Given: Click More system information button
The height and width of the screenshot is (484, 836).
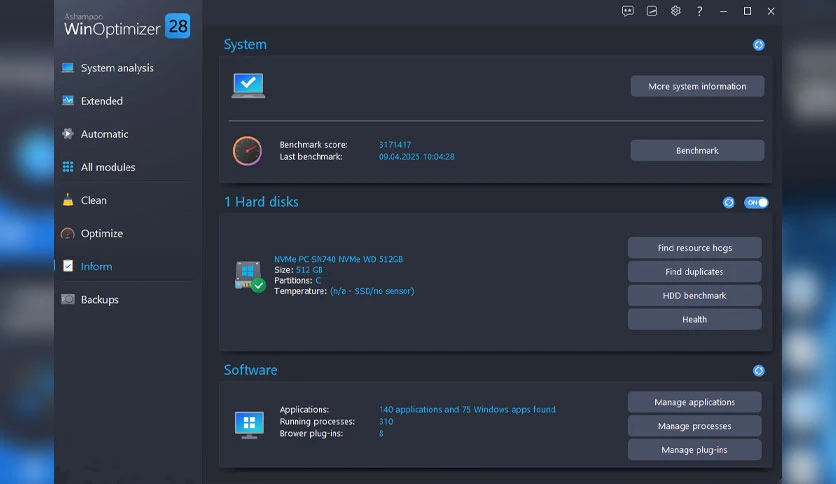Looking at the screenshot, I should point(697,86).
